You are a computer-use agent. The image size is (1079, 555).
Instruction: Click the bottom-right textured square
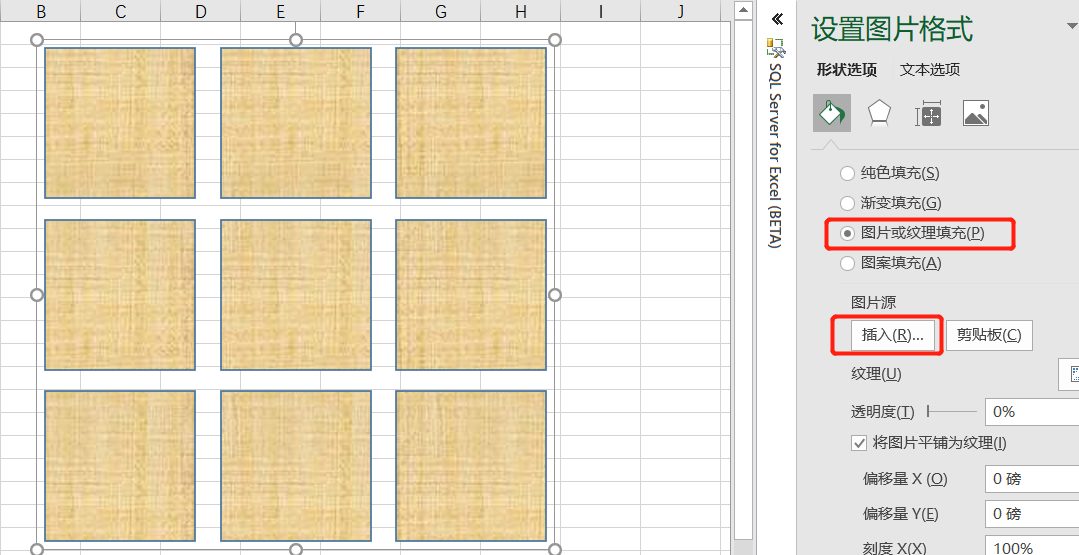click(x=471, y=466)
